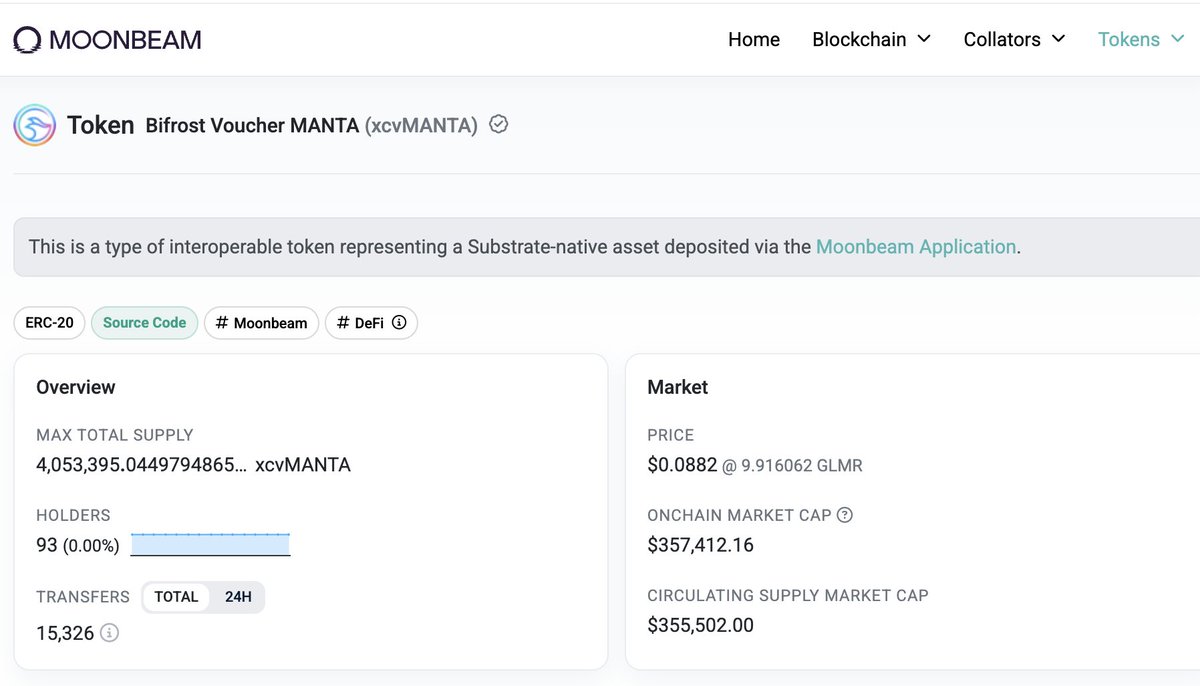Click the Overview card heading
This screenshot has width=1200, height=686.
(76, 387)
